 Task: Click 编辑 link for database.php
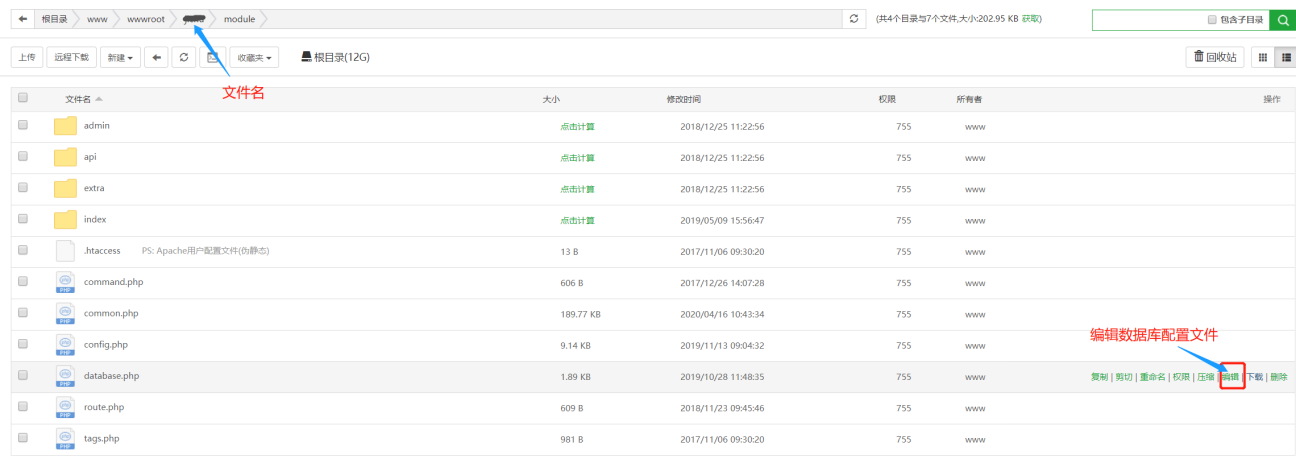coord(1231,377)
